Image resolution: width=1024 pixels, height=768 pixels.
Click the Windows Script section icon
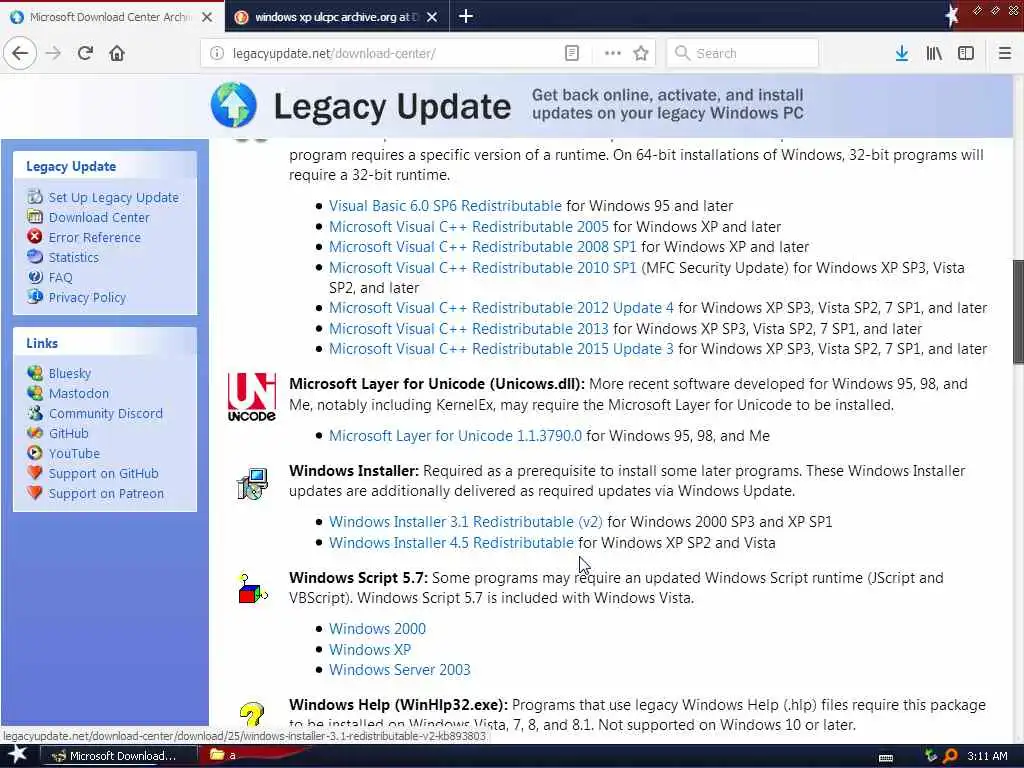[x=252, y=588]
